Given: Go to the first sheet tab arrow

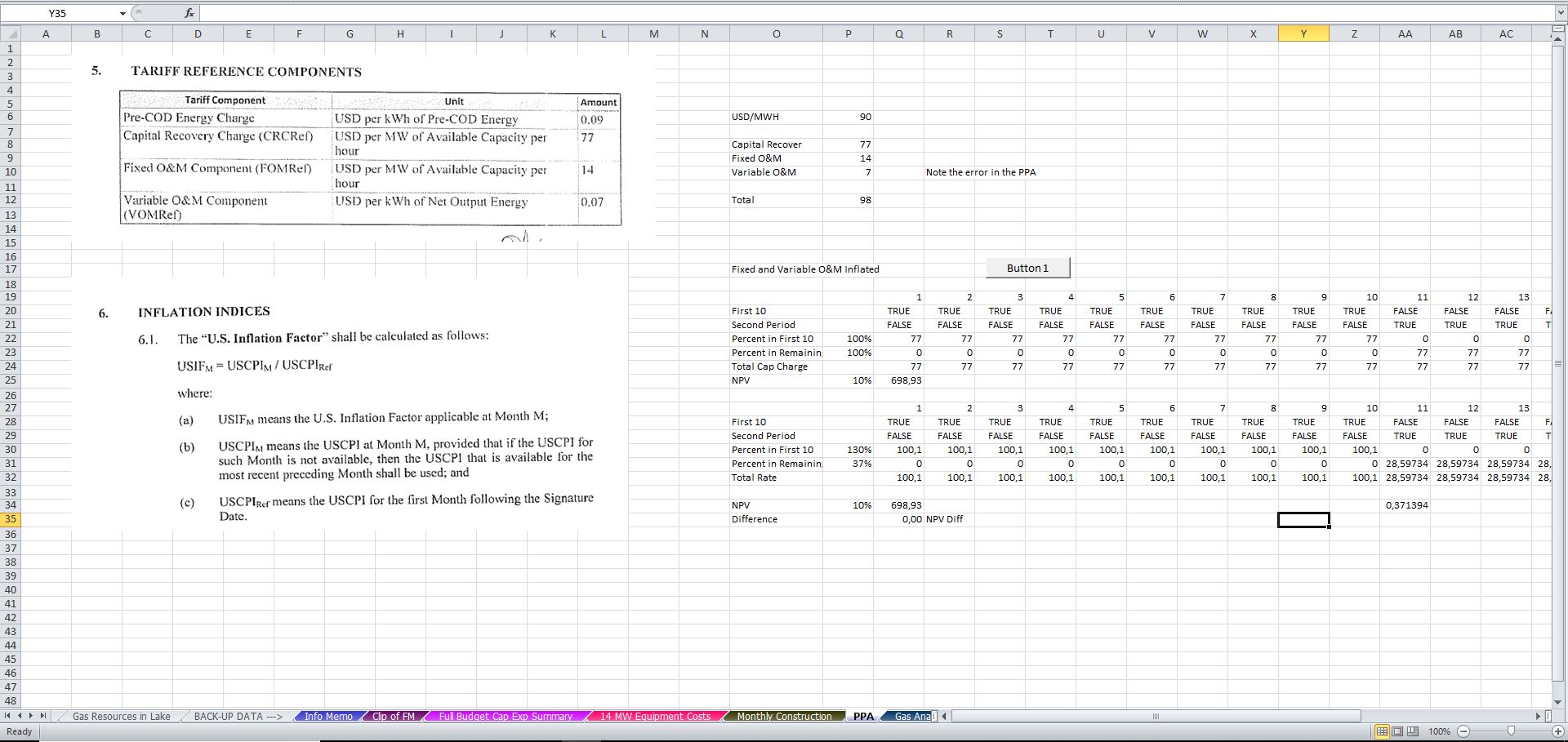Looking at the screenshot, I should [x=8, y=716].
